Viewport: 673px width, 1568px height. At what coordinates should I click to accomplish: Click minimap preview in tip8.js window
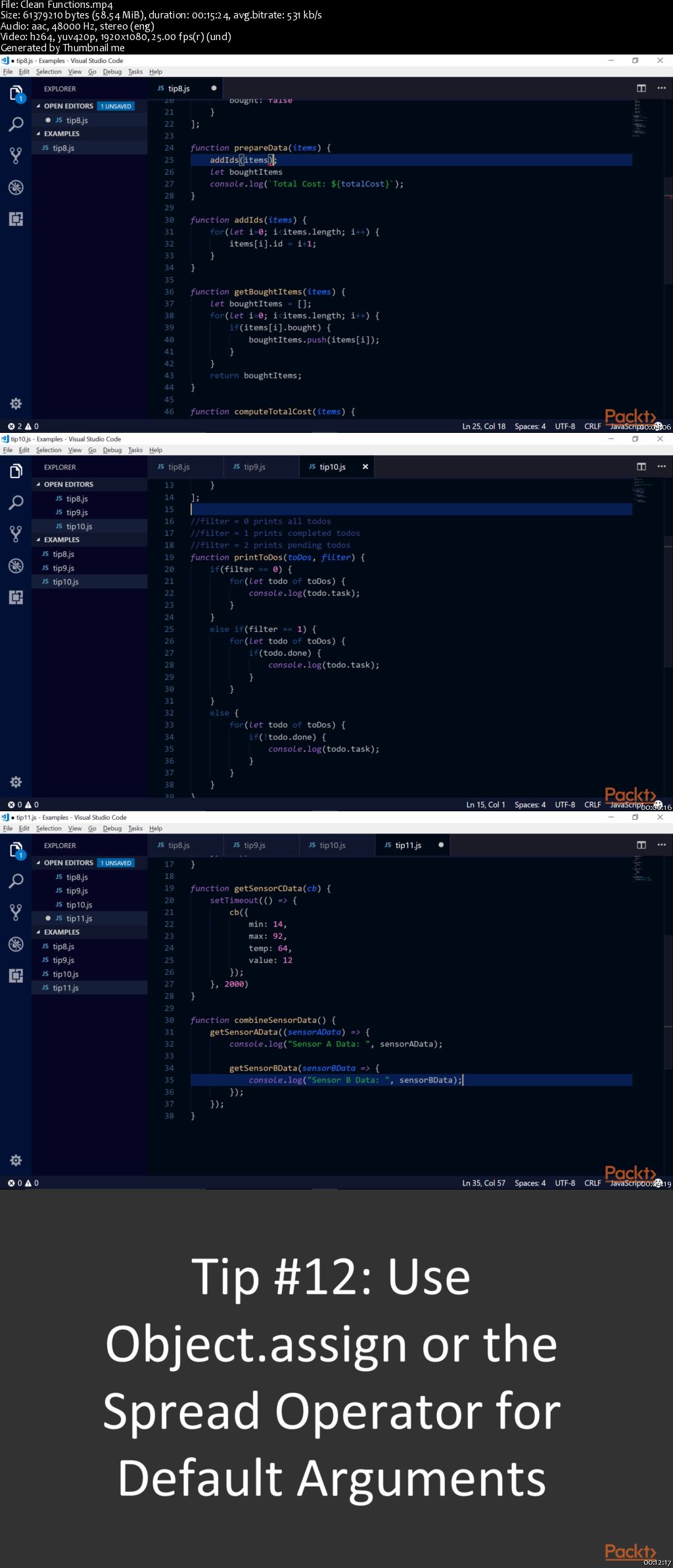(640, 117)
